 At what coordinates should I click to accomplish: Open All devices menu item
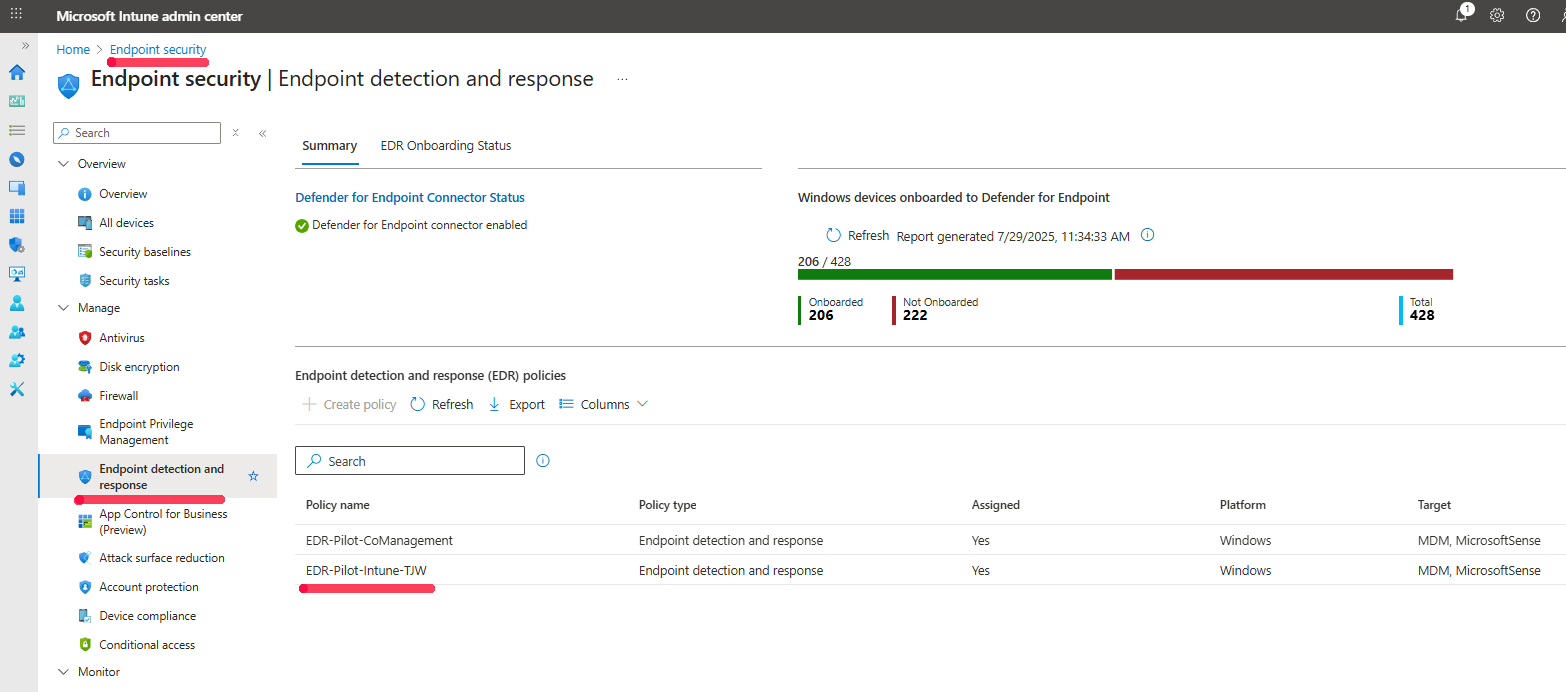pos(127,223)
